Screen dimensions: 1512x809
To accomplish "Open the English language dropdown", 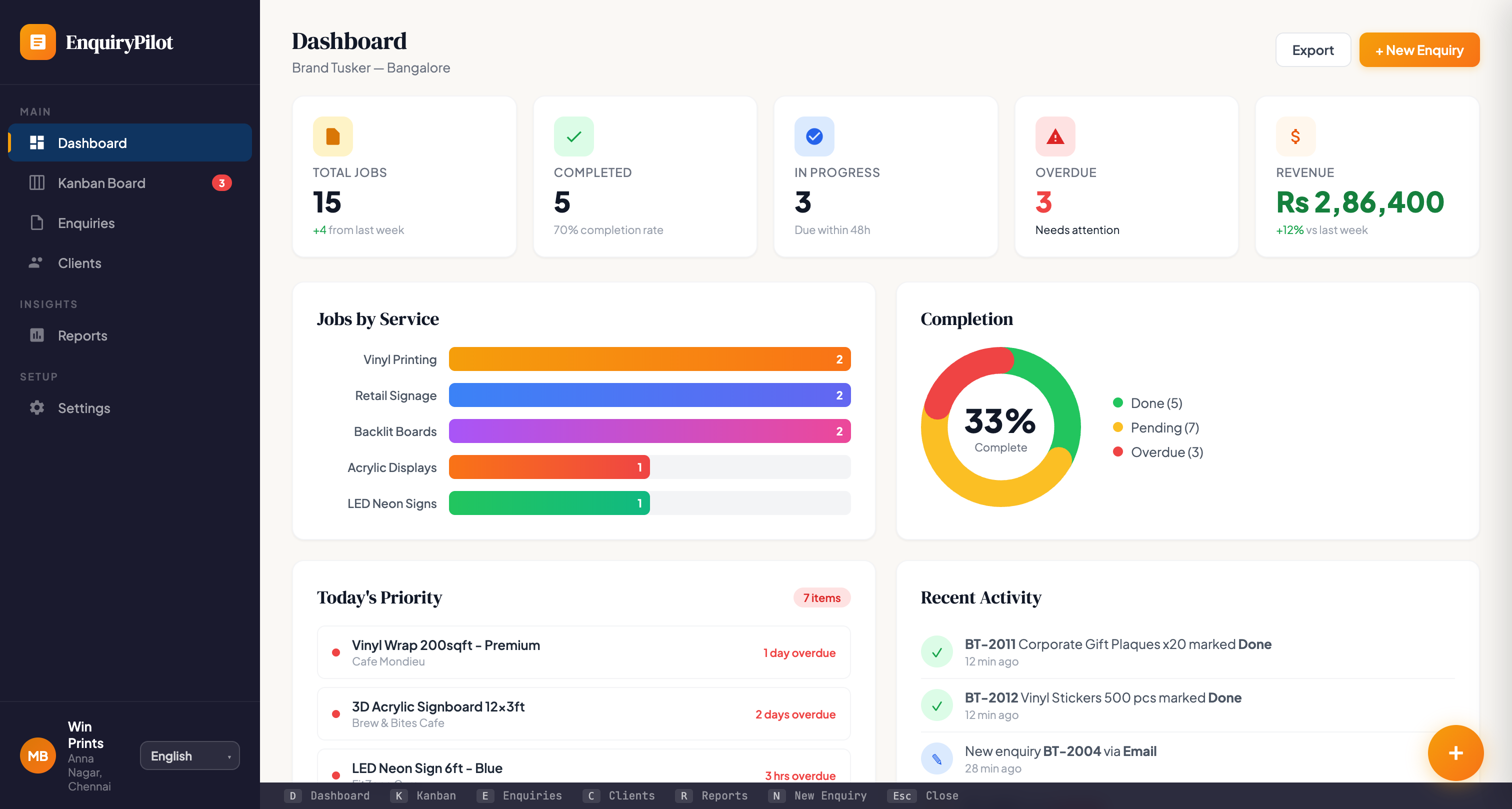I will coord(189,755).
